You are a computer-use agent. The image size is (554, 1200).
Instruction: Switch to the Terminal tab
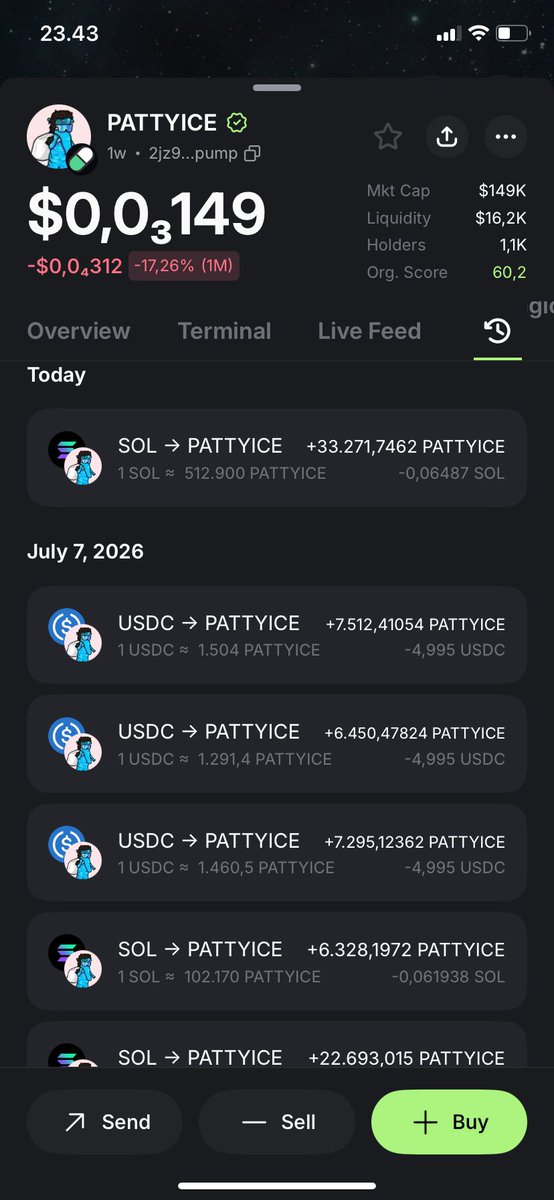coord(224,331)
